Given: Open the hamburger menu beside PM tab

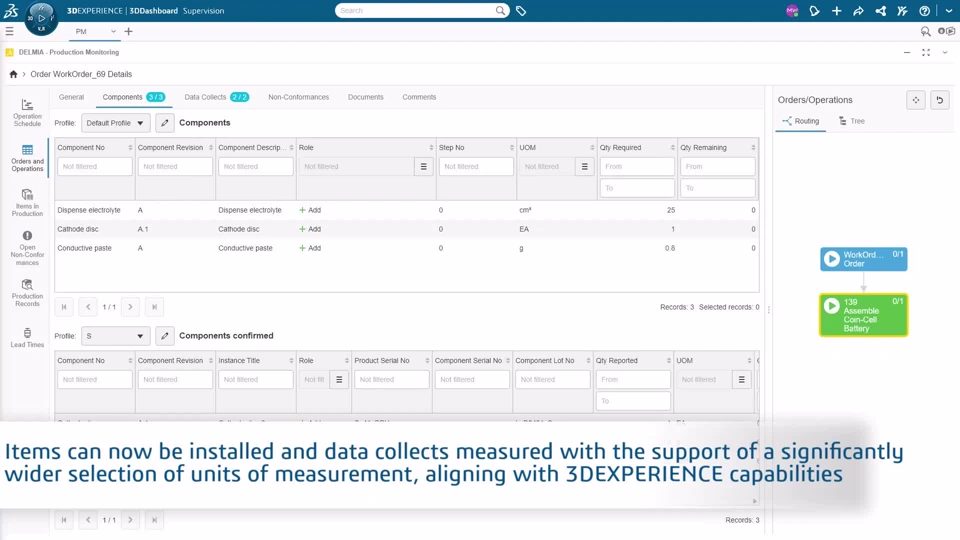Looking at the screenshot, I should [x=9, y=31].
